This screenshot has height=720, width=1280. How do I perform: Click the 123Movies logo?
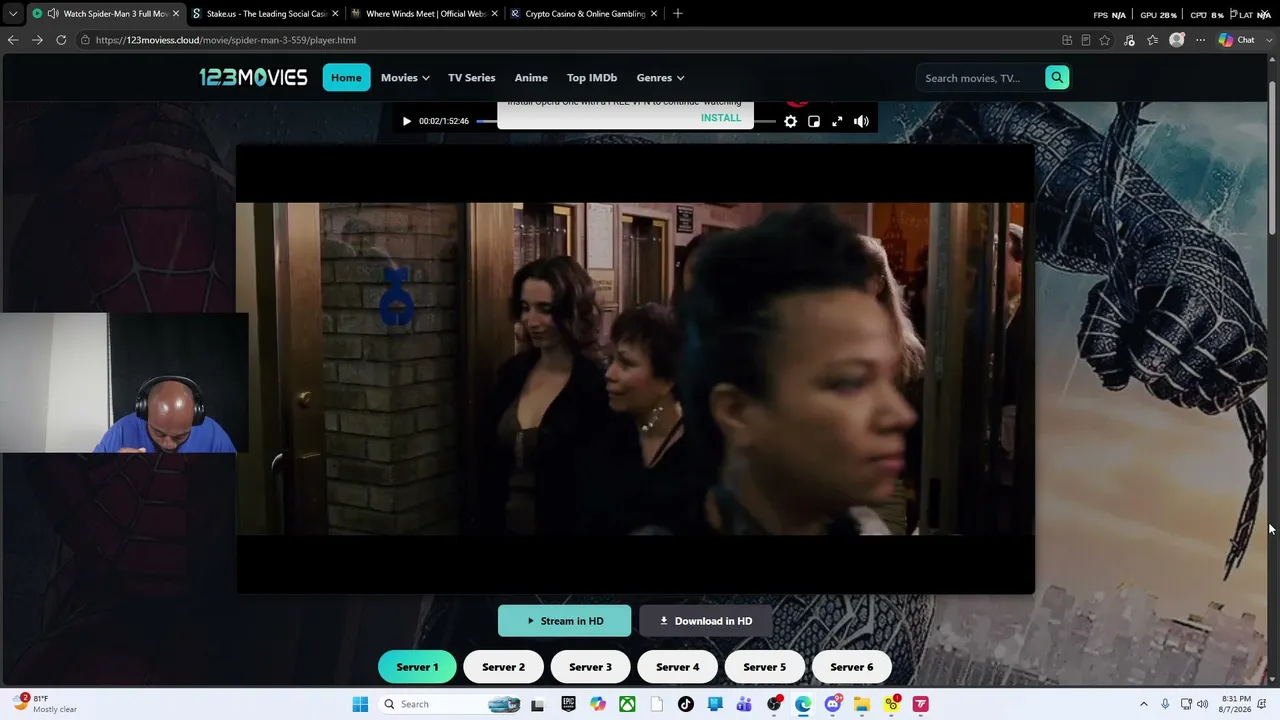point(253,77)
